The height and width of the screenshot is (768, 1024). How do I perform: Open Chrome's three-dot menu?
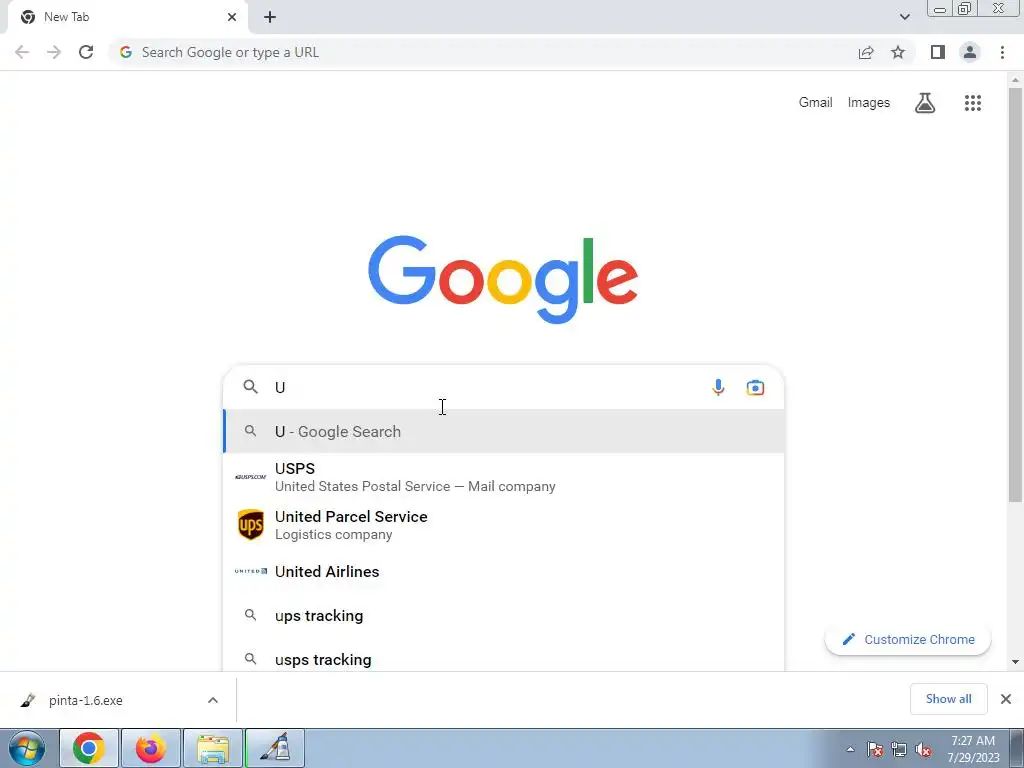pyautogui.click(x=1002, y=52)
